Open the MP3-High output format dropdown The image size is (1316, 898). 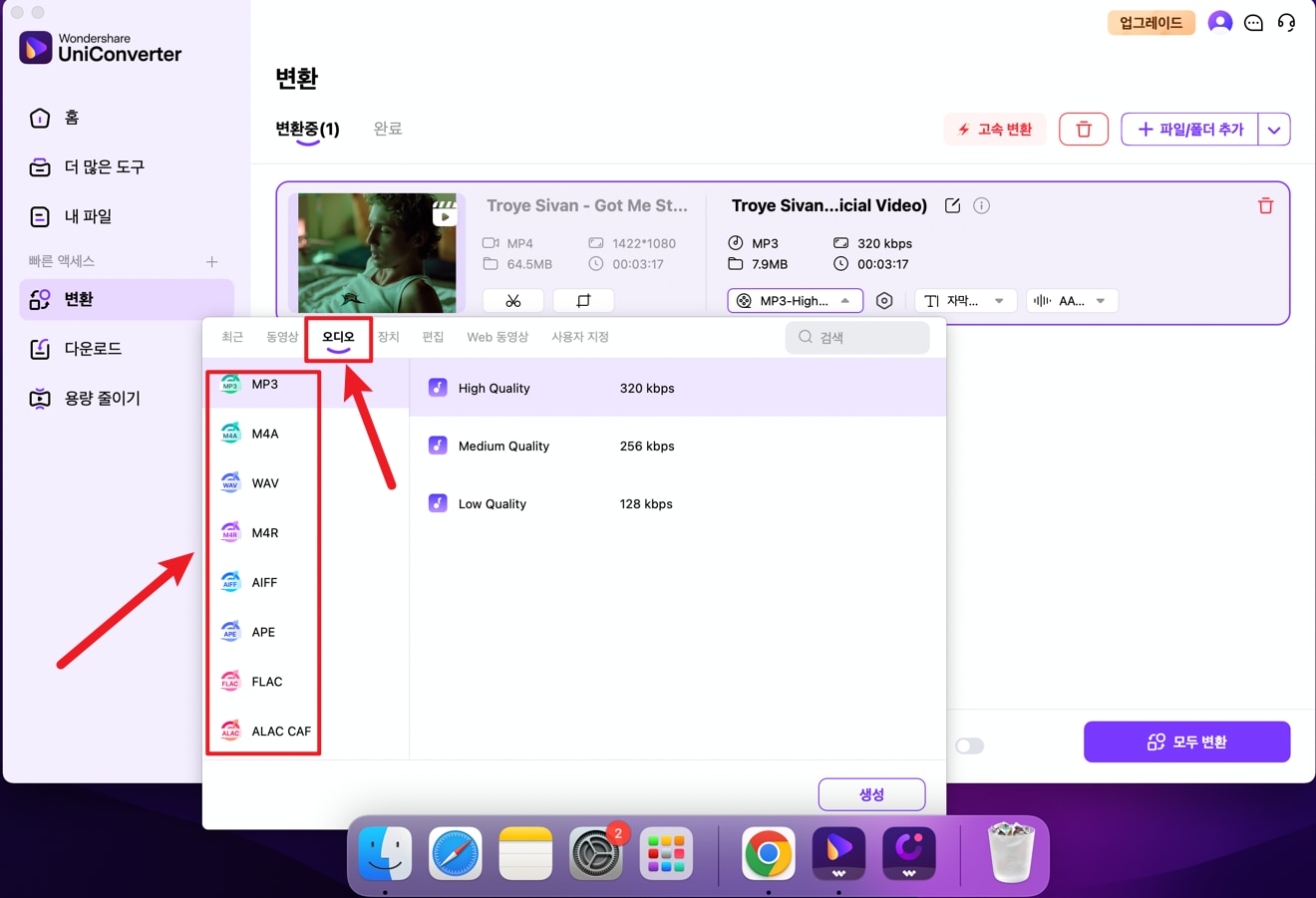796,300
